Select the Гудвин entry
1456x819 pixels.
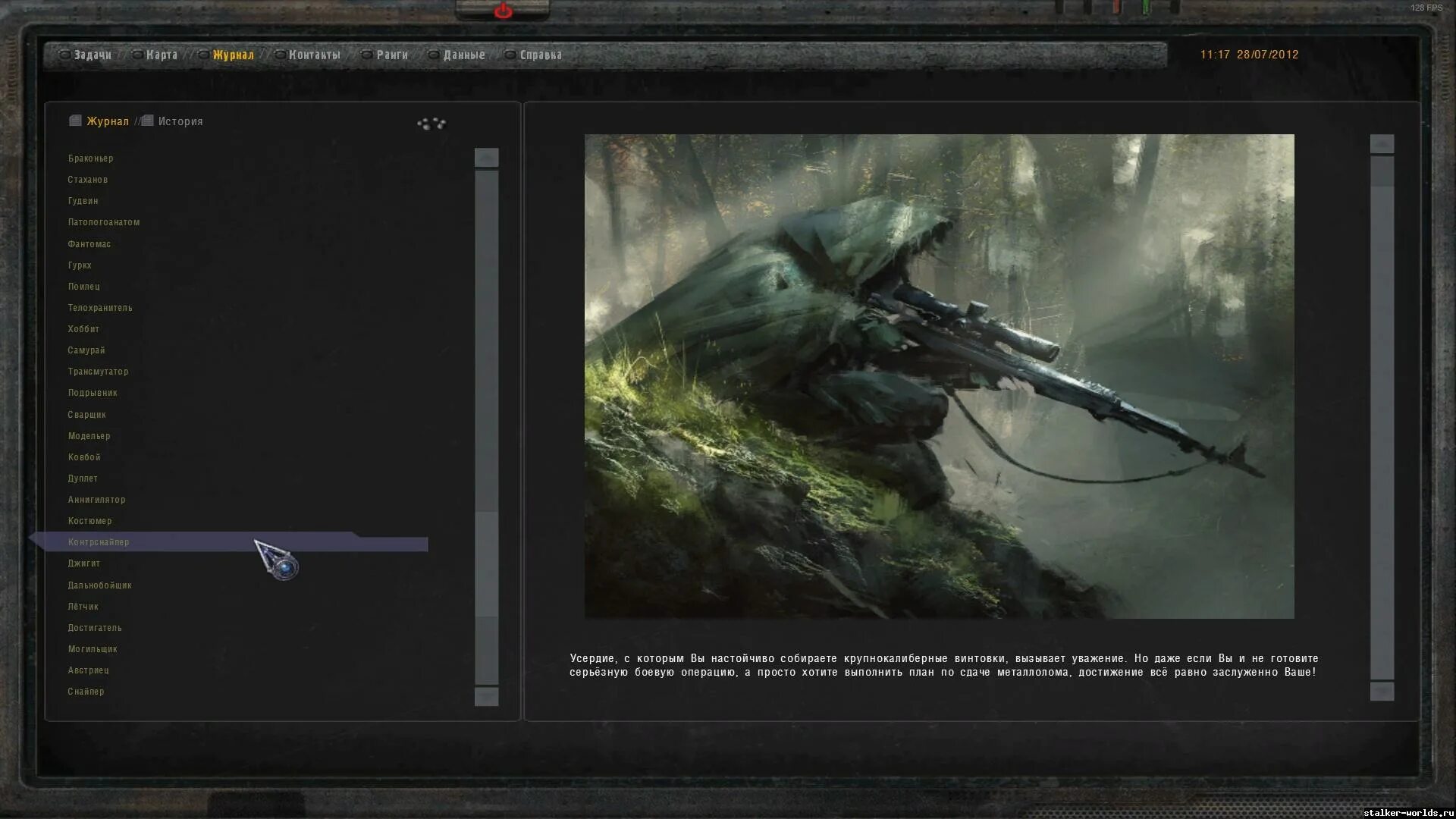coord(83,201)
